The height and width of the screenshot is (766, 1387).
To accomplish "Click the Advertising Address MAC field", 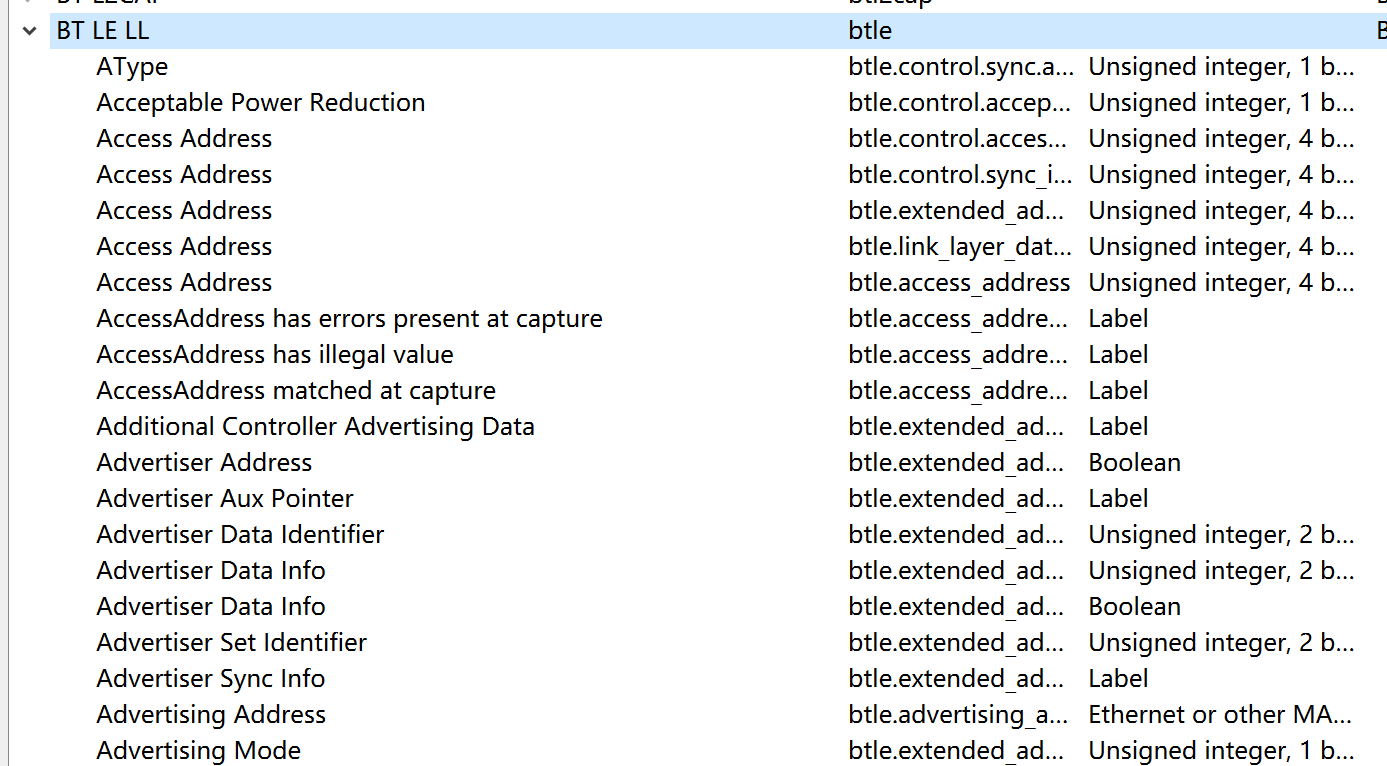I will pos(210,714).
